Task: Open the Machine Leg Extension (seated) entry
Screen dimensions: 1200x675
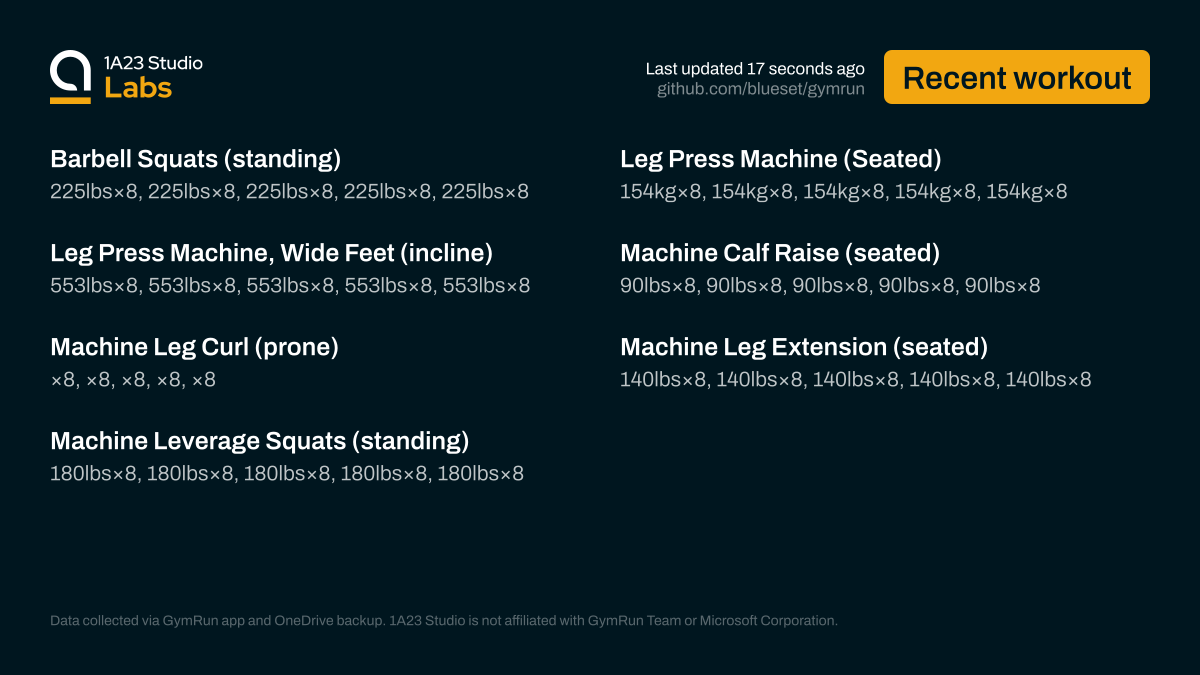Action: (803, 347)
